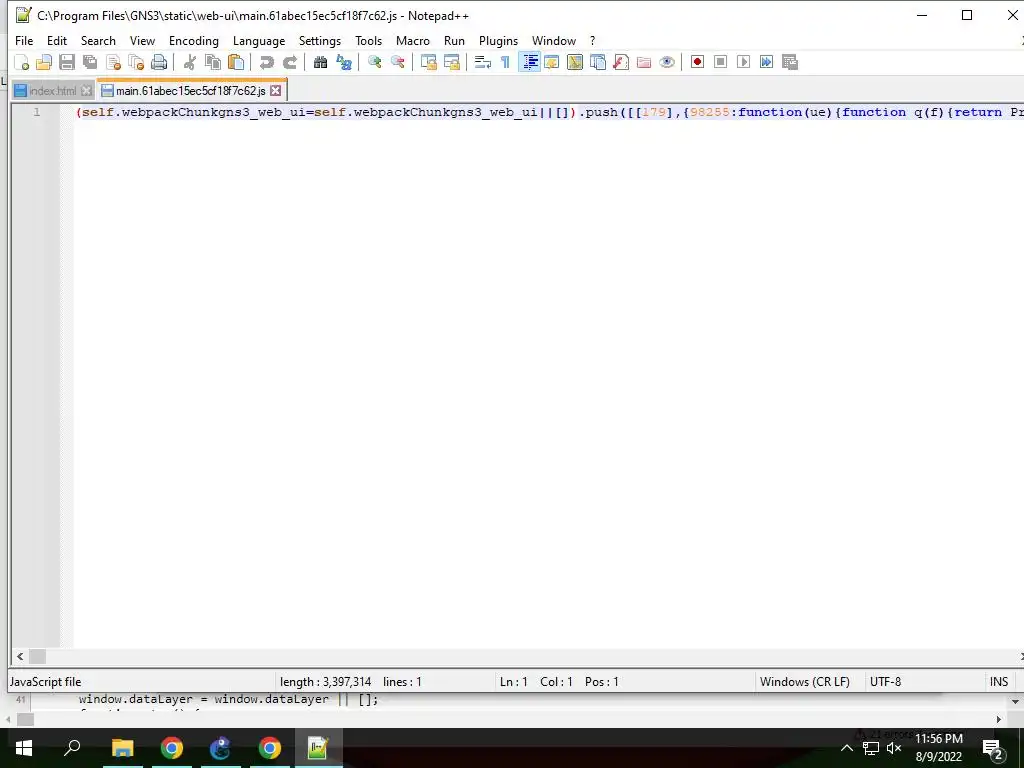Image resolution: width=1024 pixels, height=768 pixels.
Task: Open the File menu
Action: click(x=24, y=40)
